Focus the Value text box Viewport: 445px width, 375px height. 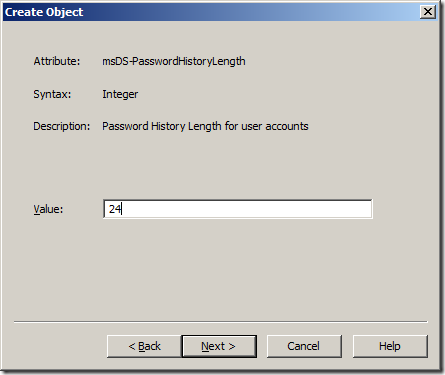[238, 209]
